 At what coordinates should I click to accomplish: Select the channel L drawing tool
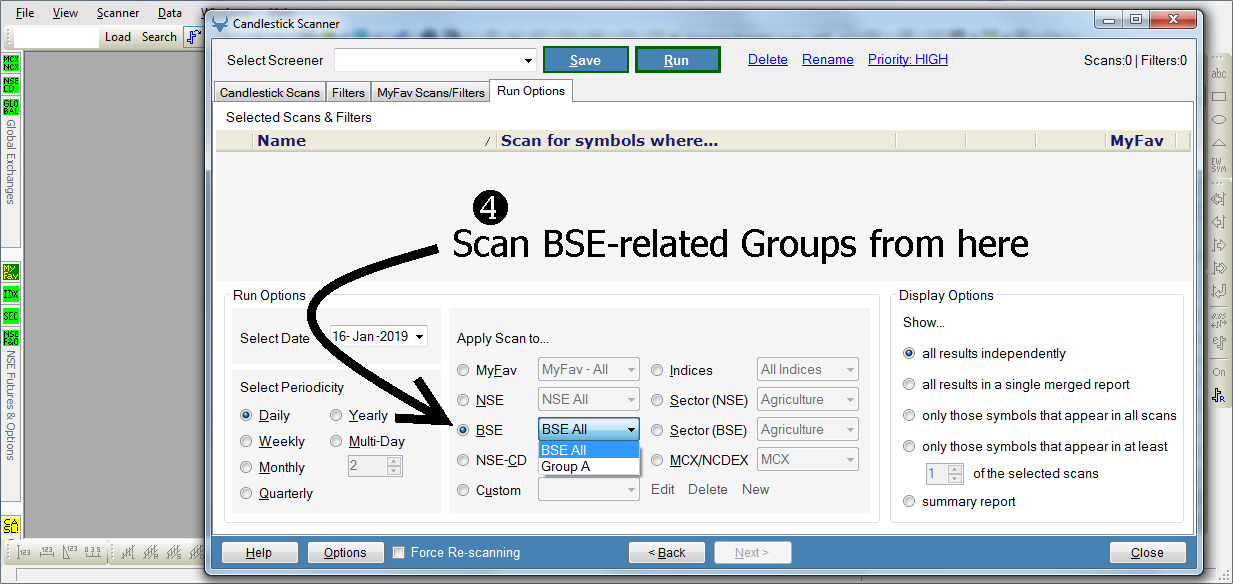130,552
